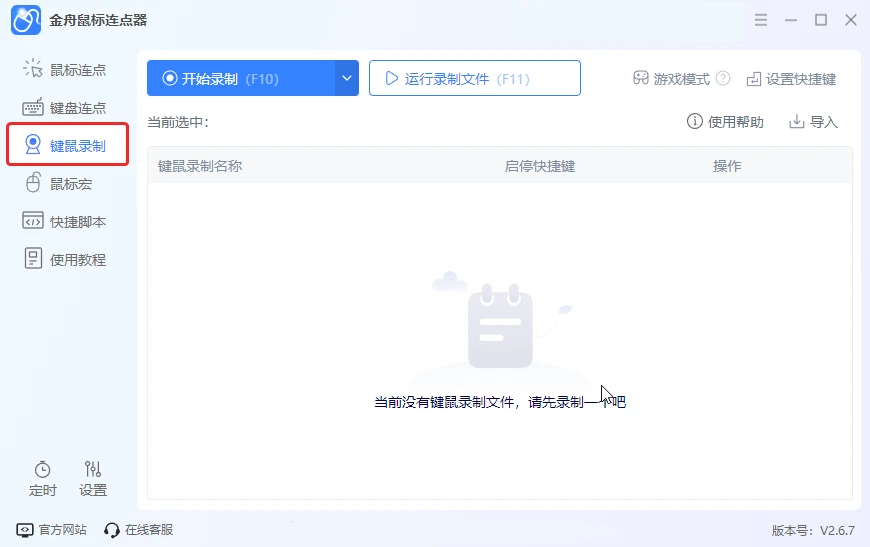The image size is (870, 547).
Task: Open the 定时 timer settings
Action: 43,479
